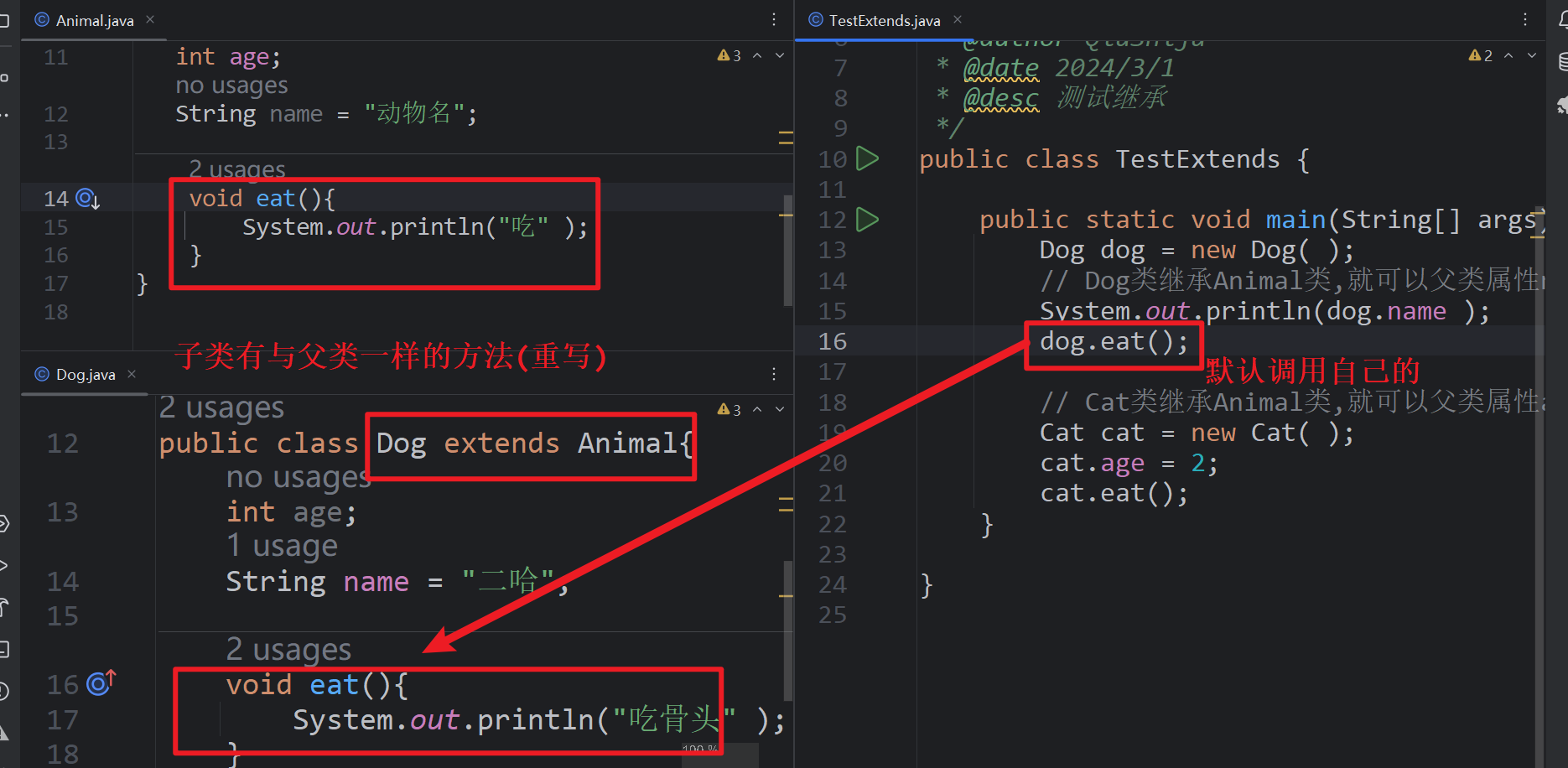Run the TestExtends class from its gutter arrow
The height and width of the screenshot is (768, 1568).
tap(867, 158)
